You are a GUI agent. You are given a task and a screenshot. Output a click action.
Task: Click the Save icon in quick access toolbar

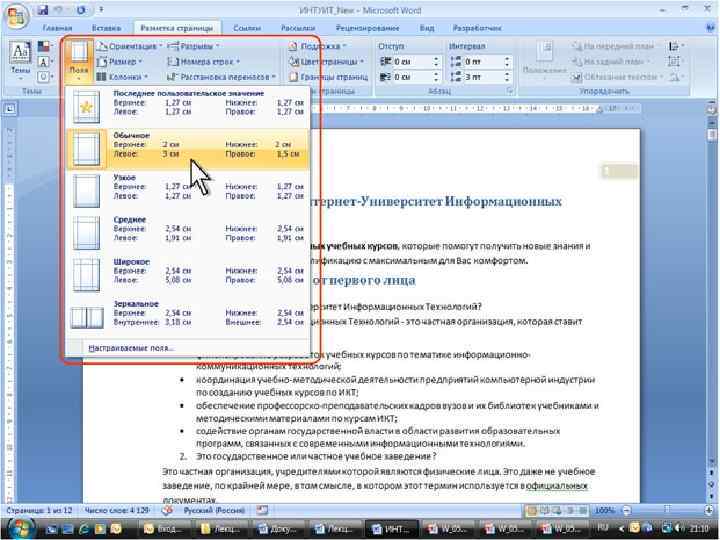[43, 10]
